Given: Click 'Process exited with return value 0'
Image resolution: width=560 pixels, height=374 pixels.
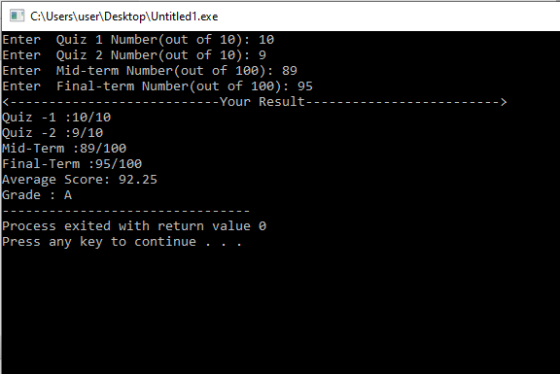Looking at the screenshot, I should pos(134,226).
